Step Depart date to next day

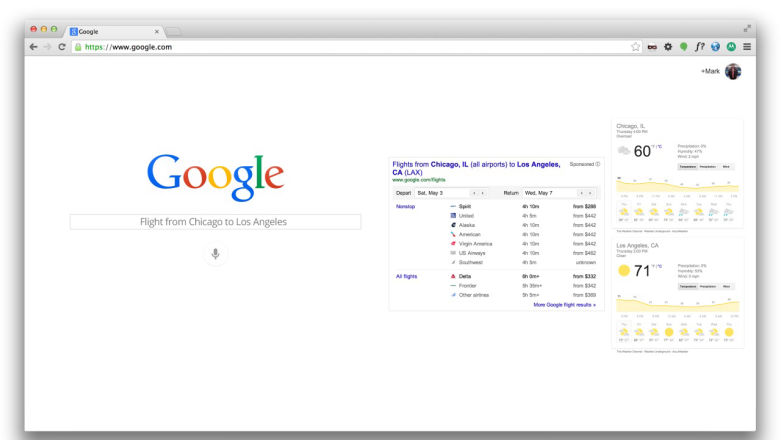[x=483, y=193]
